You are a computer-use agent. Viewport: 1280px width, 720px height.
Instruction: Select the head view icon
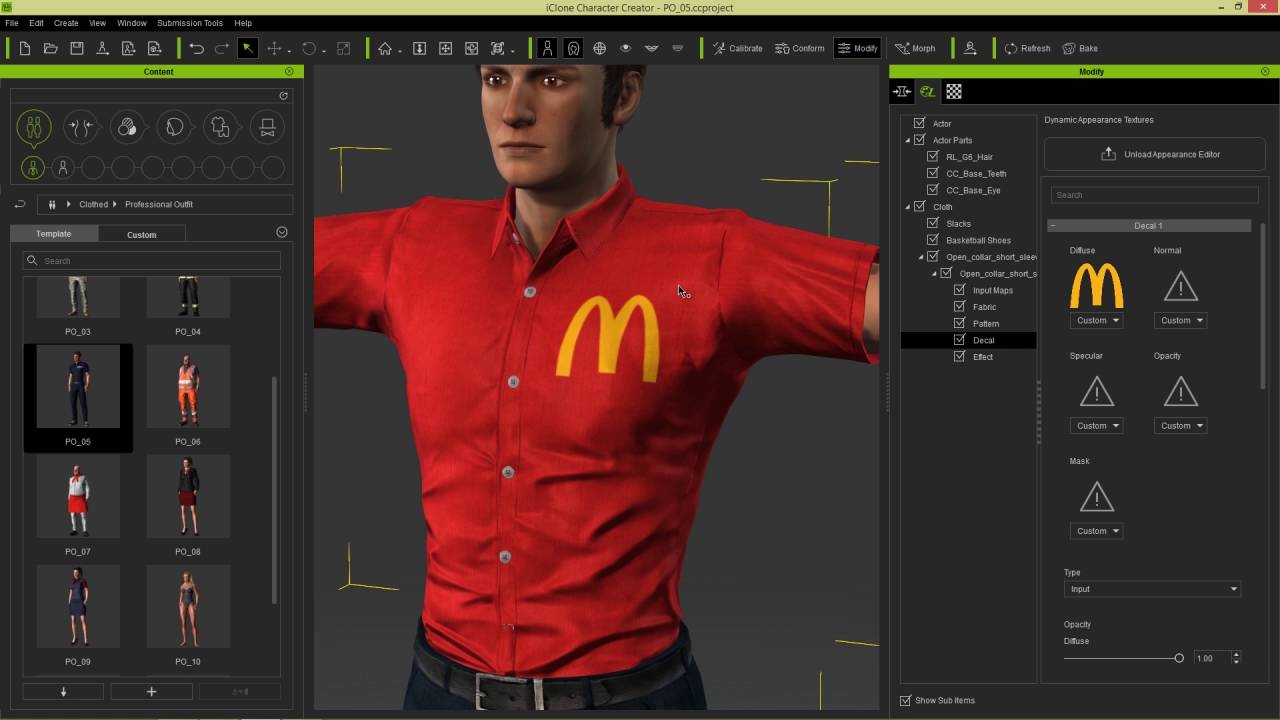(573, 48)
